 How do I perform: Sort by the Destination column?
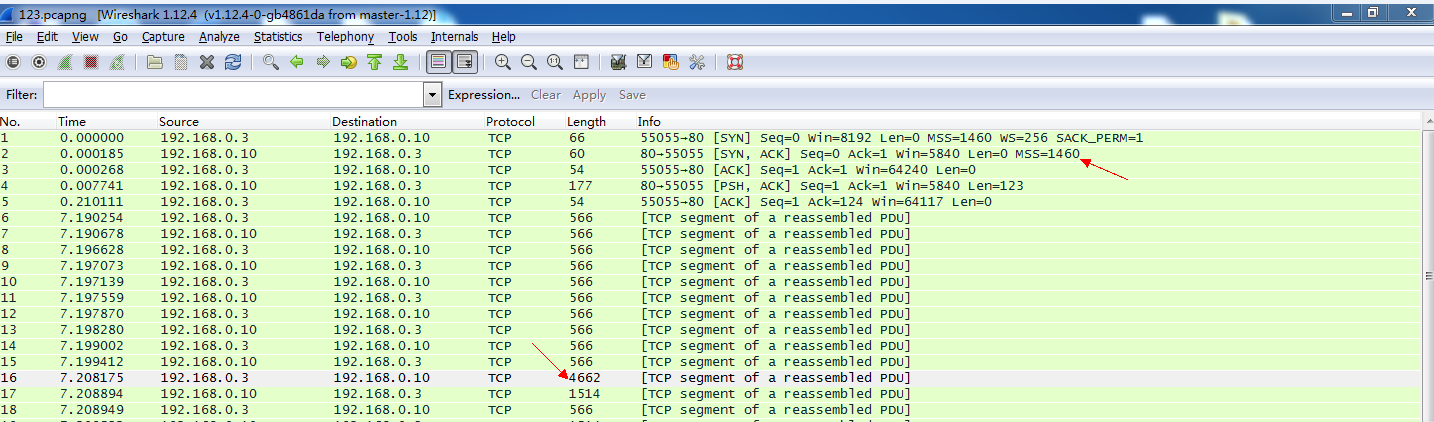click(366, 121)
